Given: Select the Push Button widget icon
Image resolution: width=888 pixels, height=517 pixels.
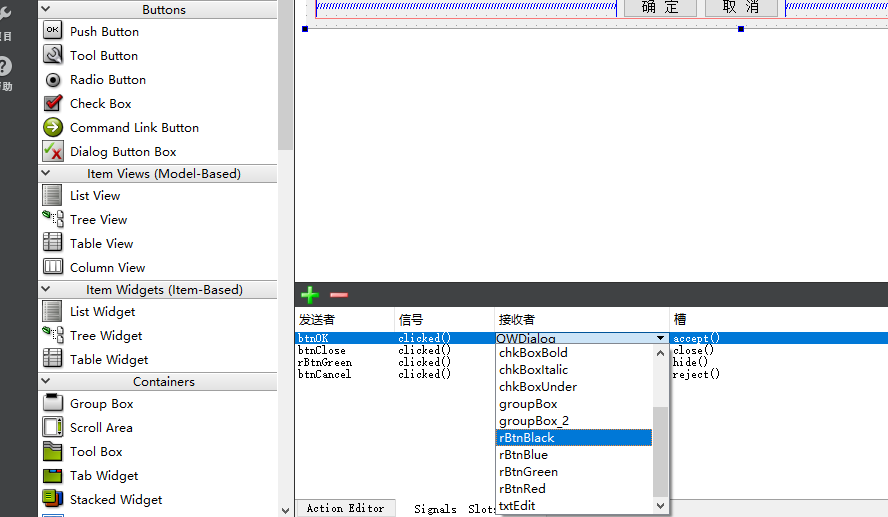Looking at the screenshot, I should coord(53,31).
